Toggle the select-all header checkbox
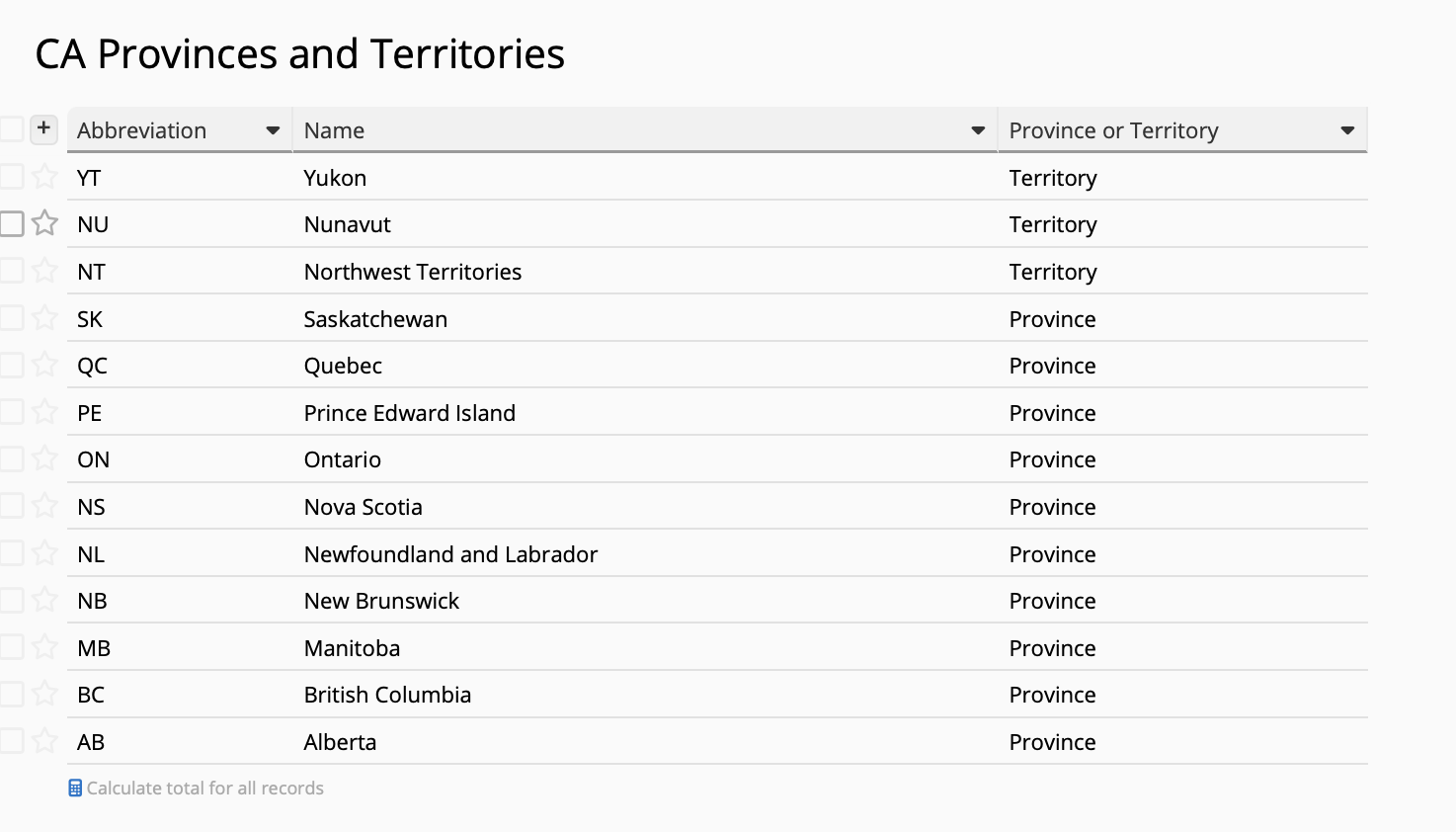 click(x=12, y=128)
